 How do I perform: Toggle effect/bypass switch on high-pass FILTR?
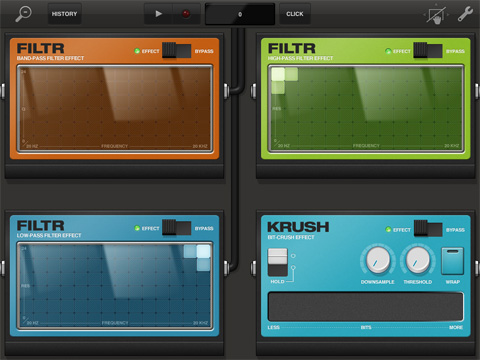click(x=428, y=51)
